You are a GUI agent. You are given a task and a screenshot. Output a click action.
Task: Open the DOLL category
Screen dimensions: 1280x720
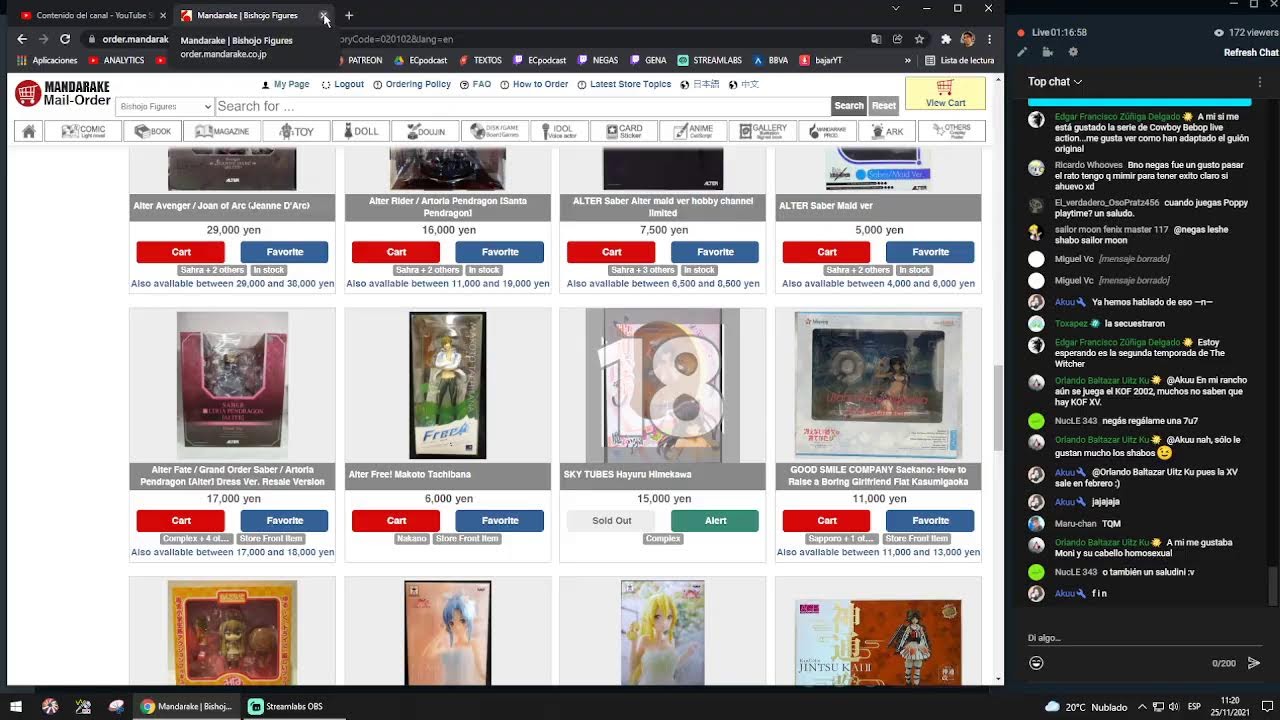[359, 131]
